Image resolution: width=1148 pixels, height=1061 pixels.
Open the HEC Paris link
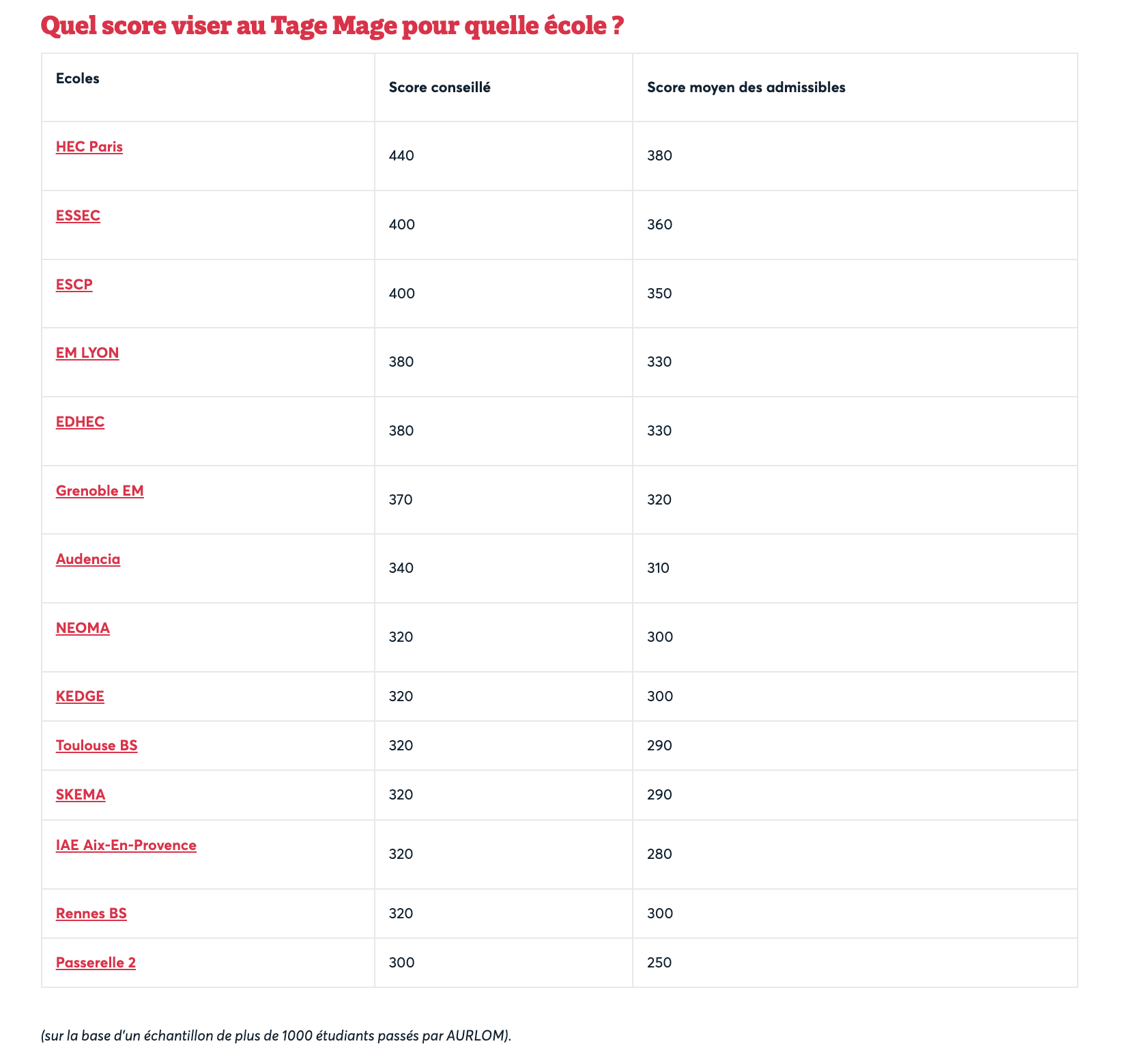click(x=89, y=147)
